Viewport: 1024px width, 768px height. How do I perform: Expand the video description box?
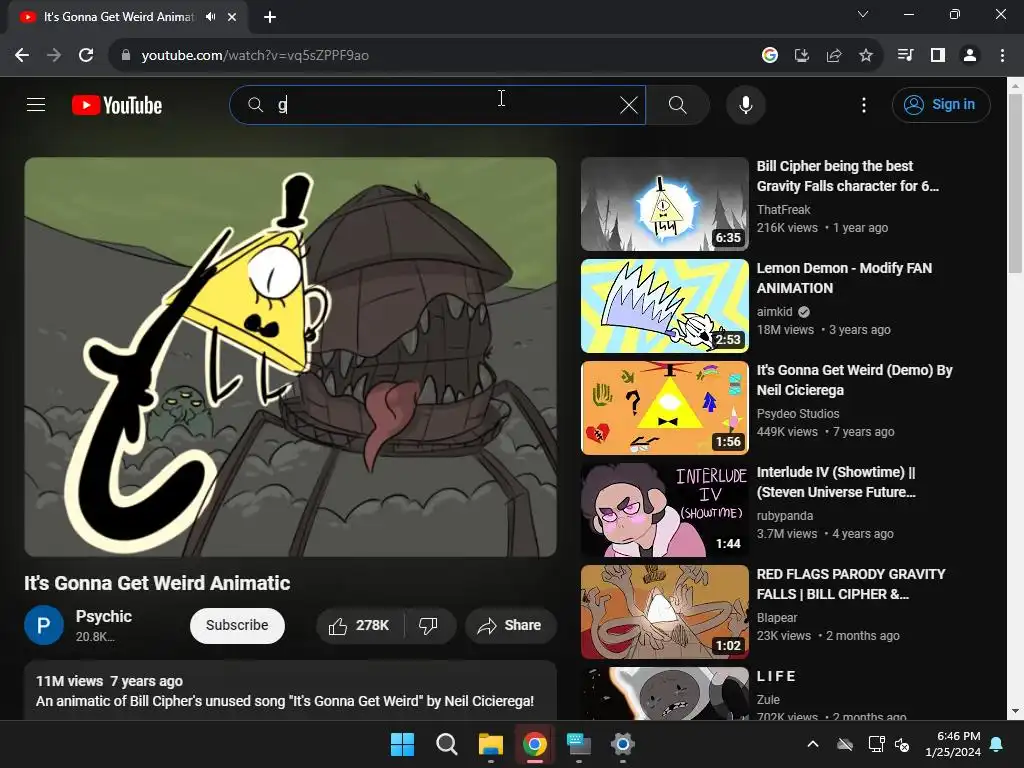pos(291,691)
